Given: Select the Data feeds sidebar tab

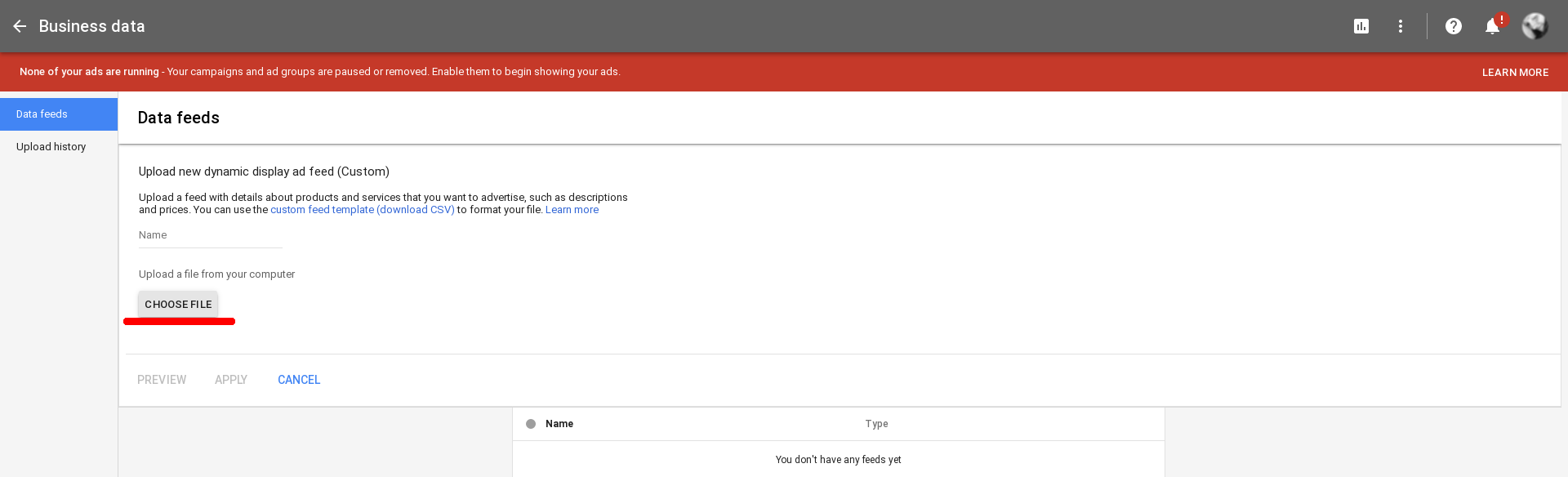Looking at the screenshot, I should (x=59, y=114).
